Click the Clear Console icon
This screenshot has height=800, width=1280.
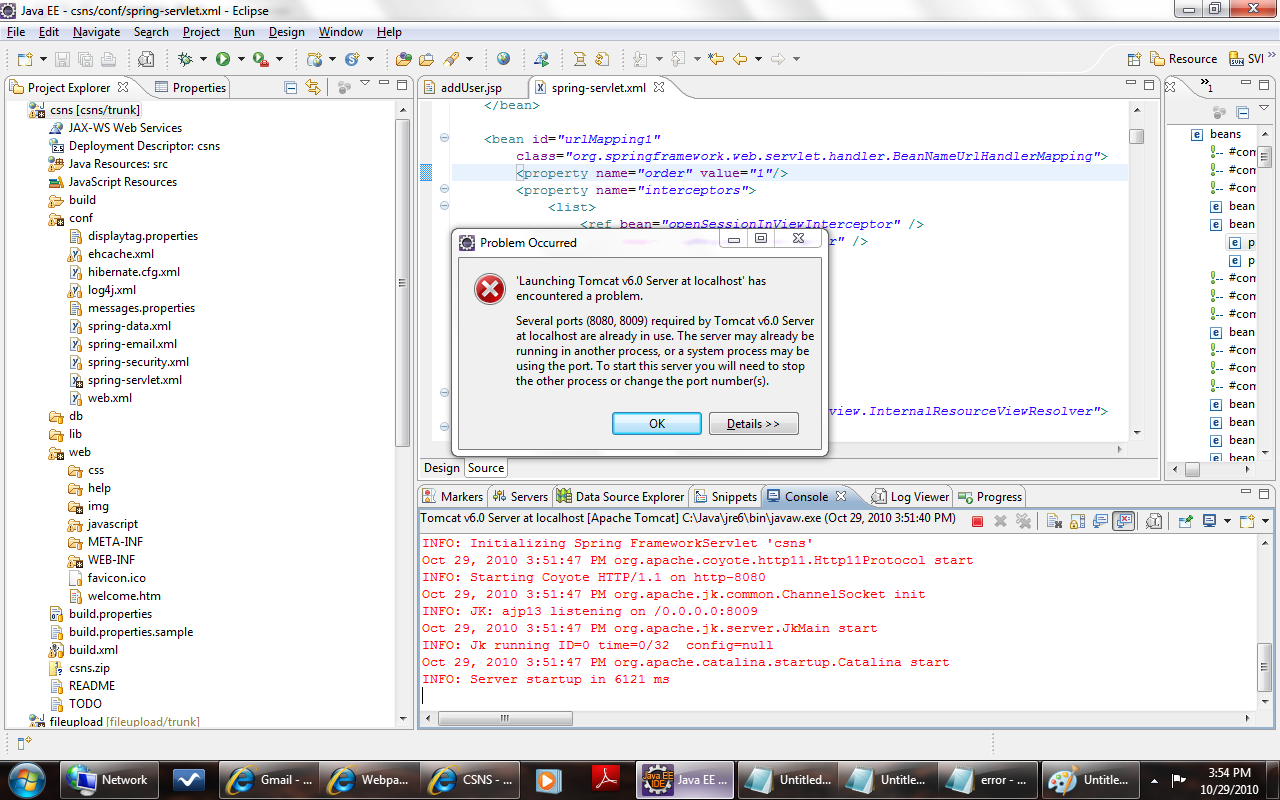1054,521
